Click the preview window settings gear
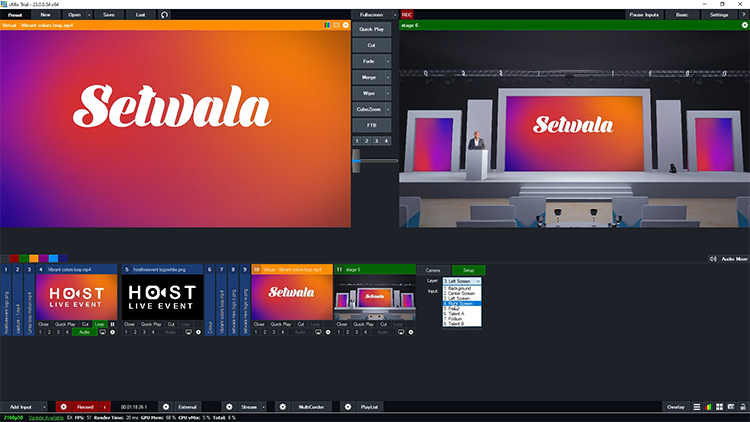This screenshot has width=750, height=422. click(x=346, y=24)
